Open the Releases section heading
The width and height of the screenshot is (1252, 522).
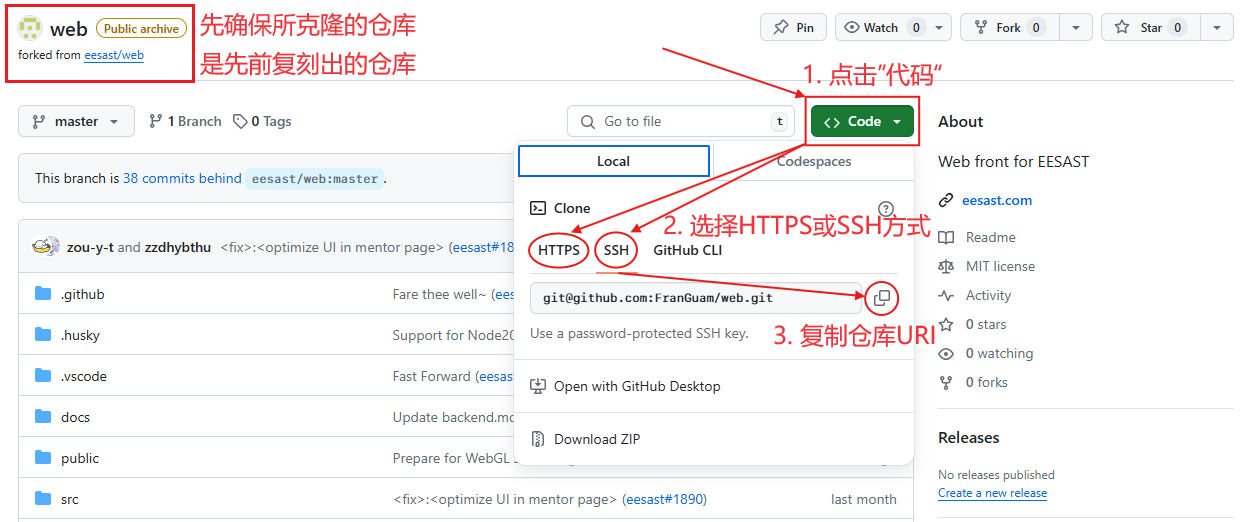click(x=969, y=438)
